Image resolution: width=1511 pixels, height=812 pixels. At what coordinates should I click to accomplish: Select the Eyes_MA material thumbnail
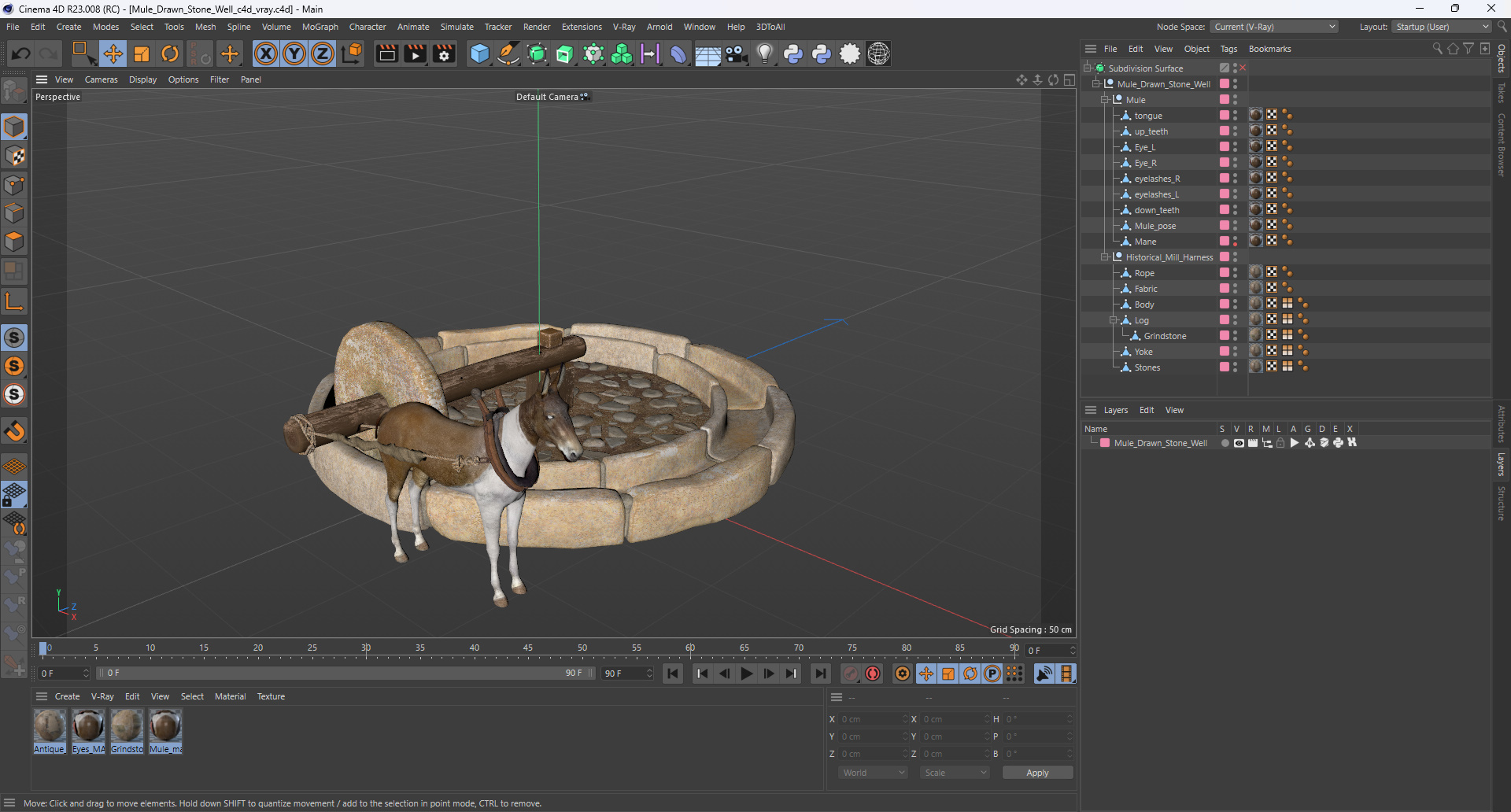88,731
